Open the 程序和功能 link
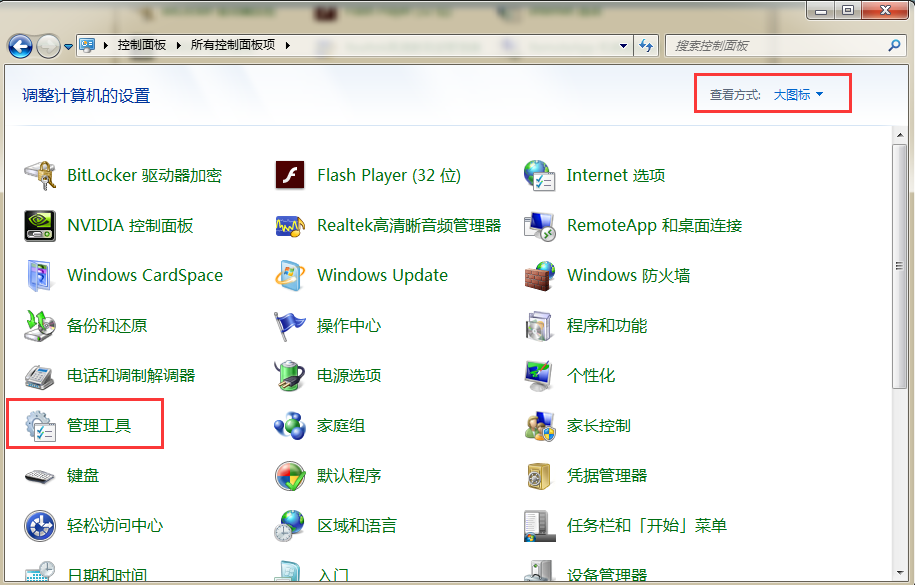 pyautogui.click(x=607, y=326)
